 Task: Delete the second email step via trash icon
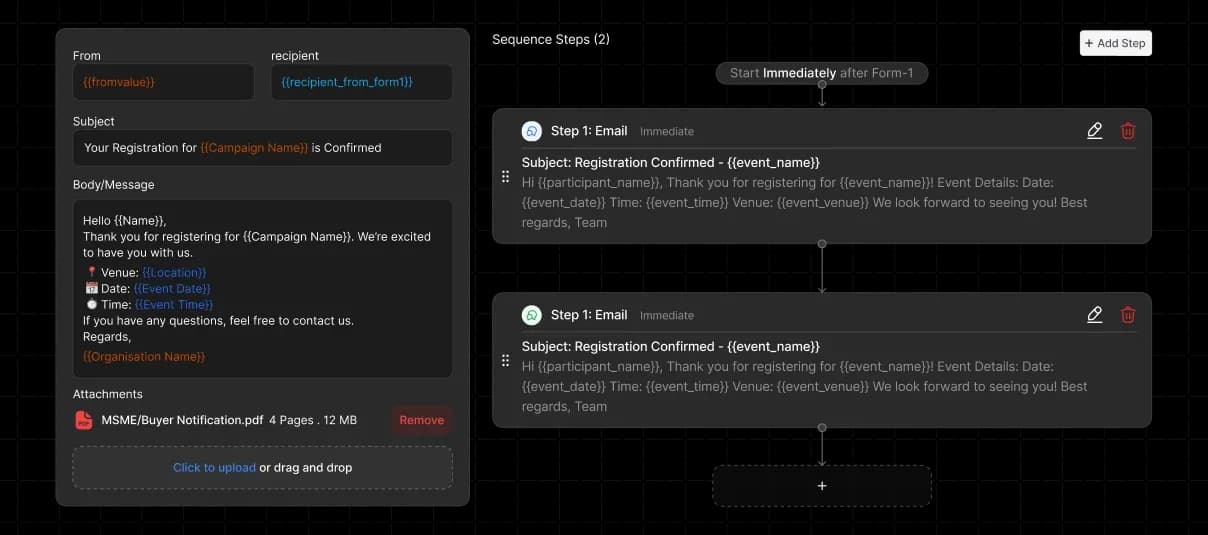point(1128,315)
